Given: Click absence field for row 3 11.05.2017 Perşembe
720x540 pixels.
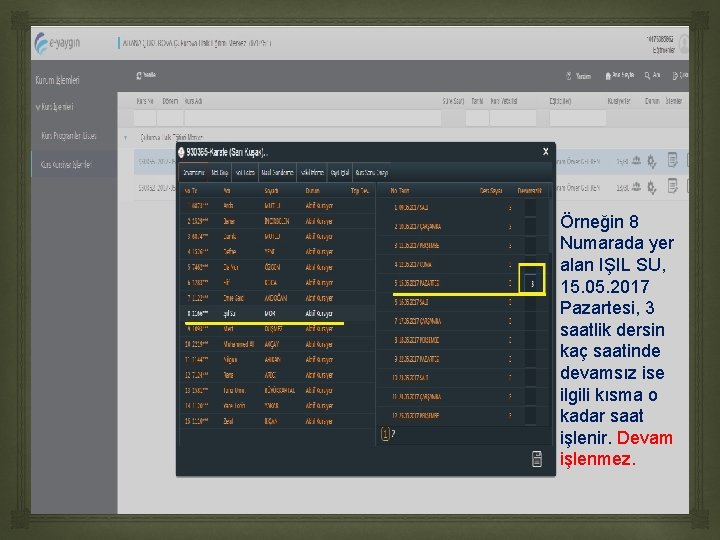Looking at the screenshot, I should coord(531,246).
